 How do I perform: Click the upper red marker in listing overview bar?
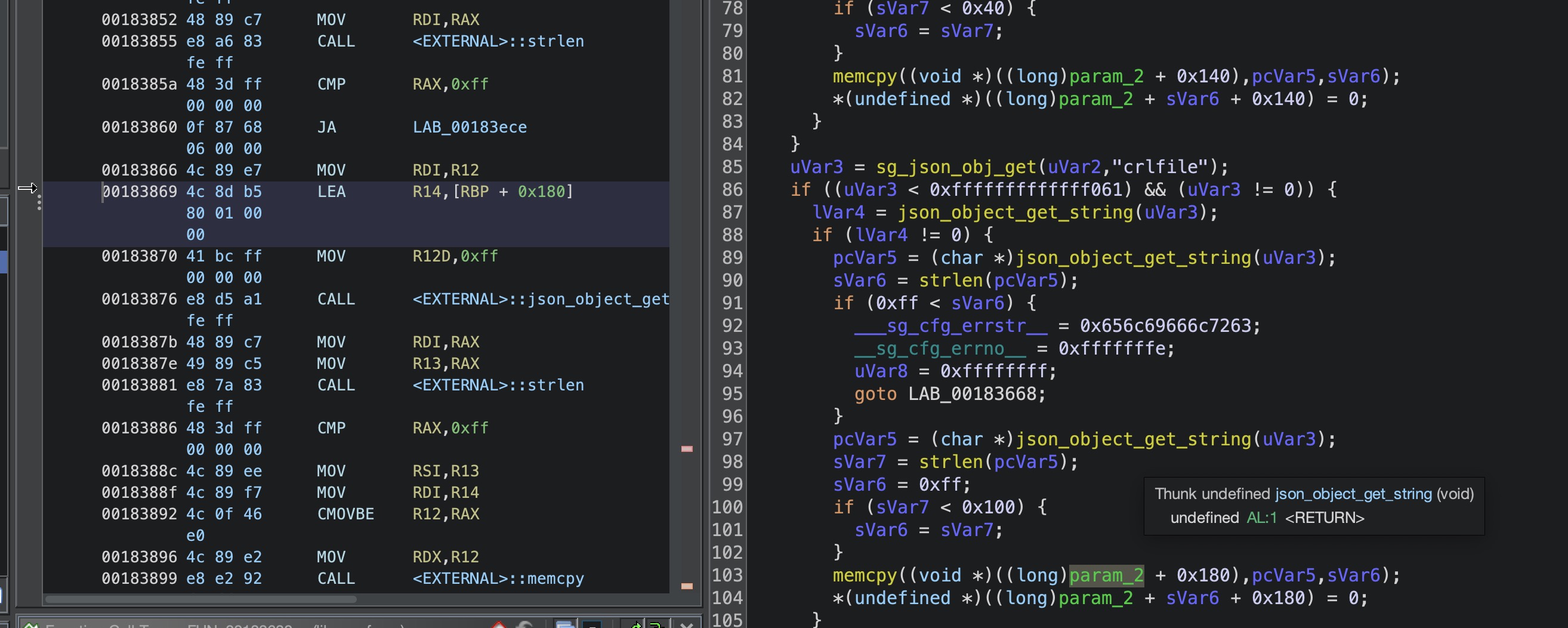[687, 449]
